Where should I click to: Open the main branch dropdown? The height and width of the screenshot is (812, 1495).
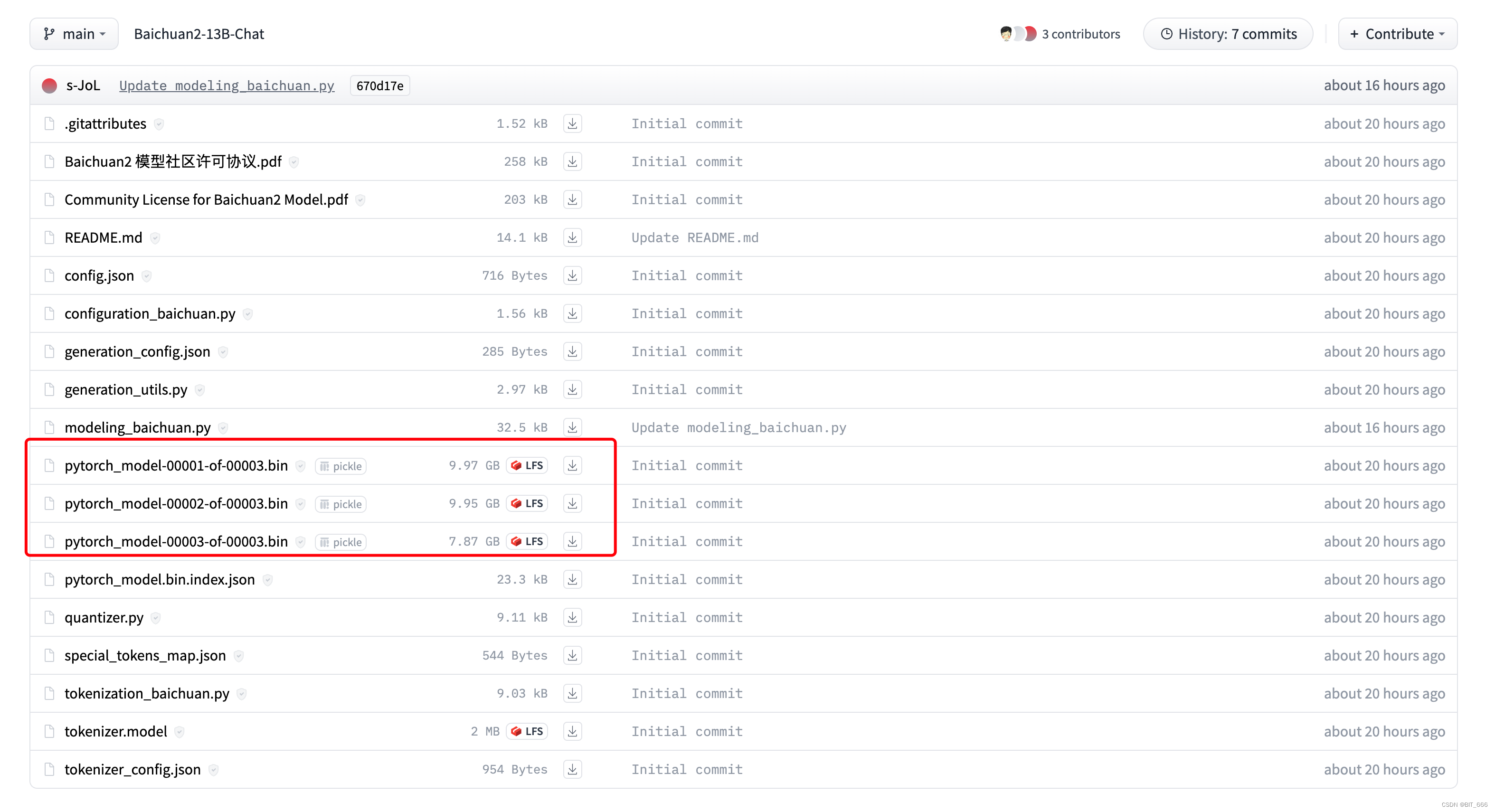pos(74,34)
